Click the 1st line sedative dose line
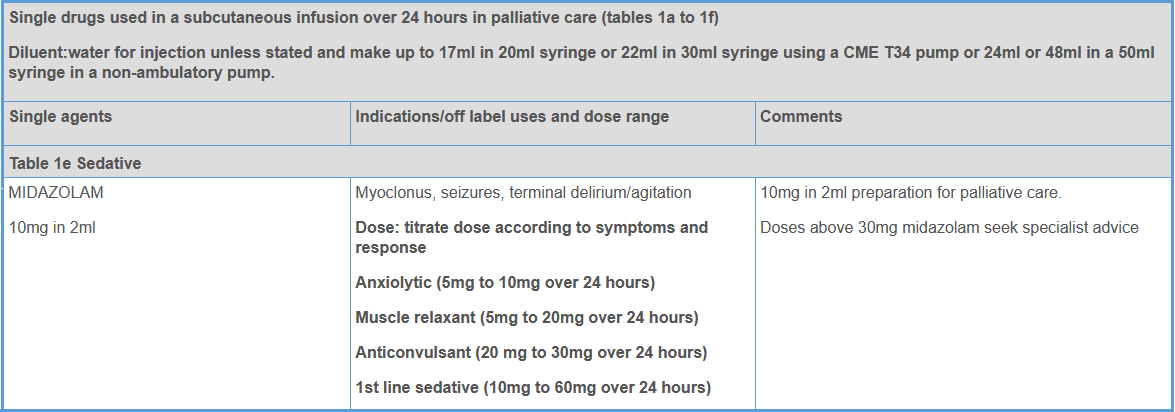The width and height of the screenshot is (1175, 412). point(533,388)
